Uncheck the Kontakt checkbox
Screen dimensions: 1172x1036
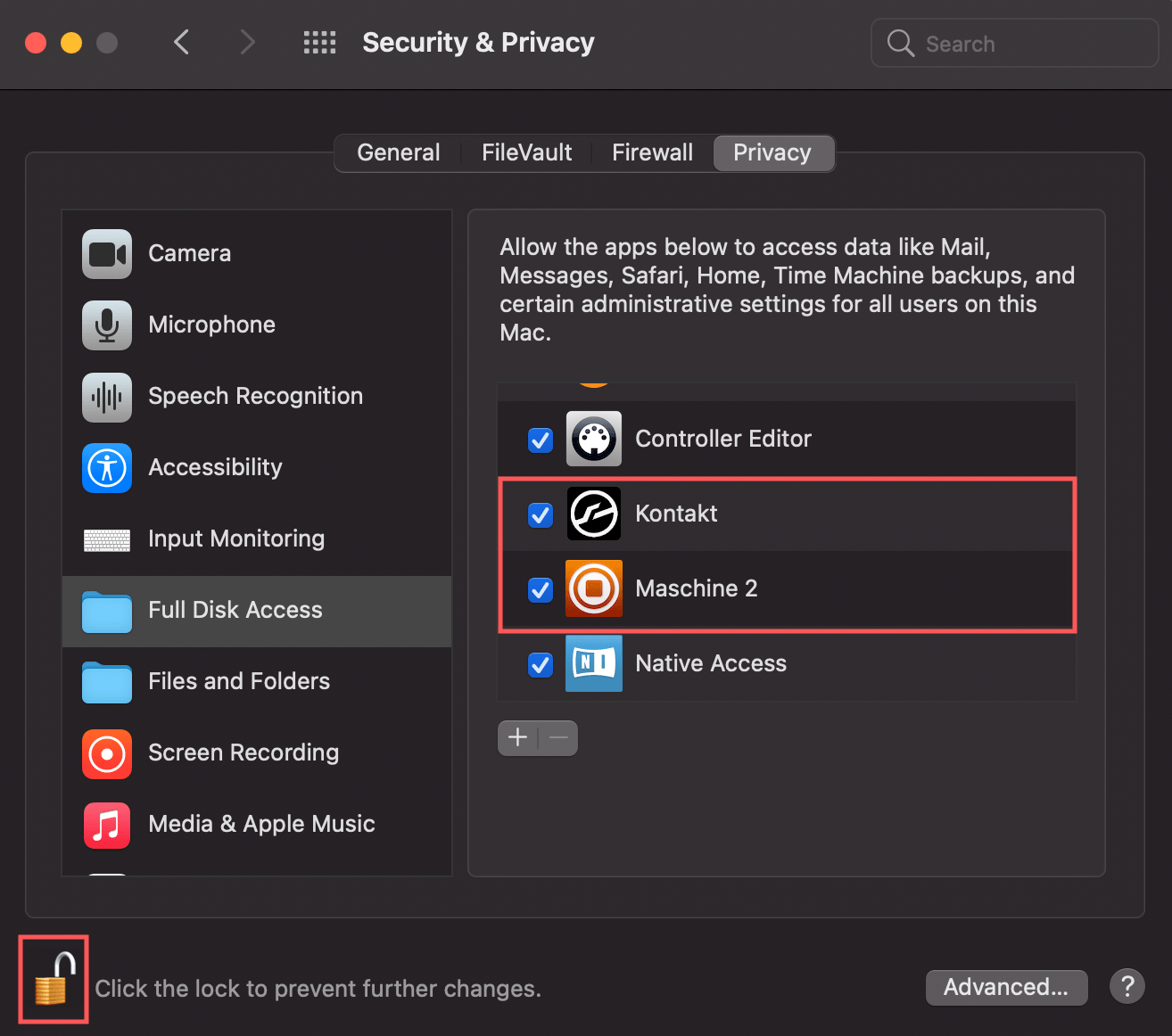click(541, 514)
